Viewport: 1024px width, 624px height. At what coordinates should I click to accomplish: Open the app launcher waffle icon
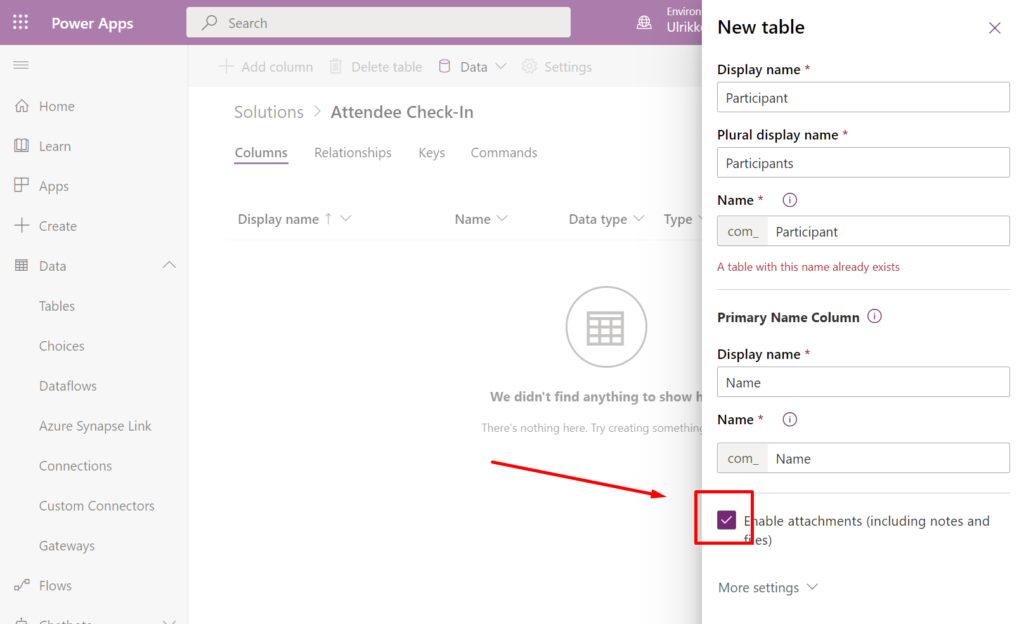pos(20,22)
